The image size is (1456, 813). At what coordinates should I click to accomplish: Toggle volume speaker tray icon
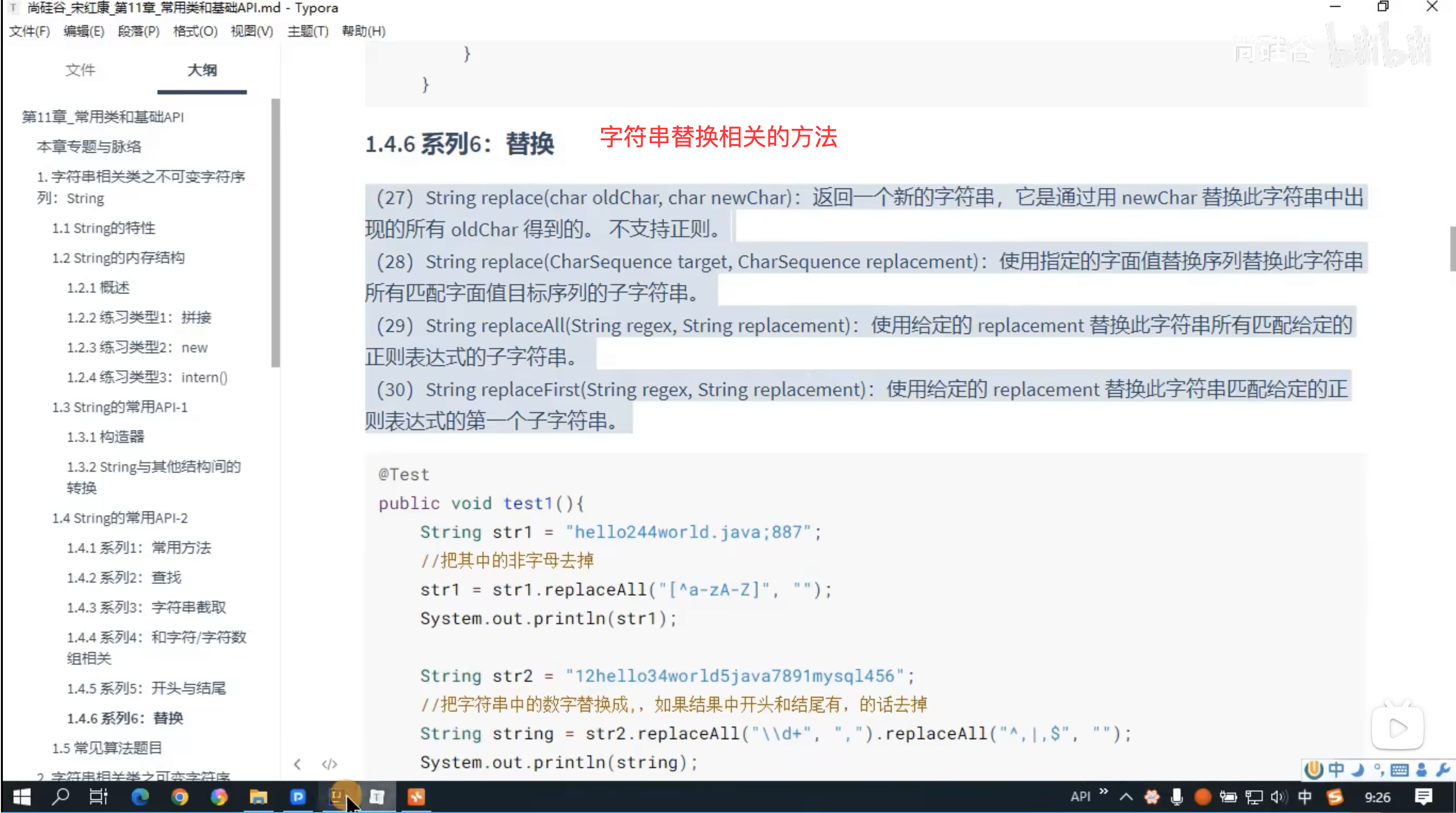[x=1278, y=797]
